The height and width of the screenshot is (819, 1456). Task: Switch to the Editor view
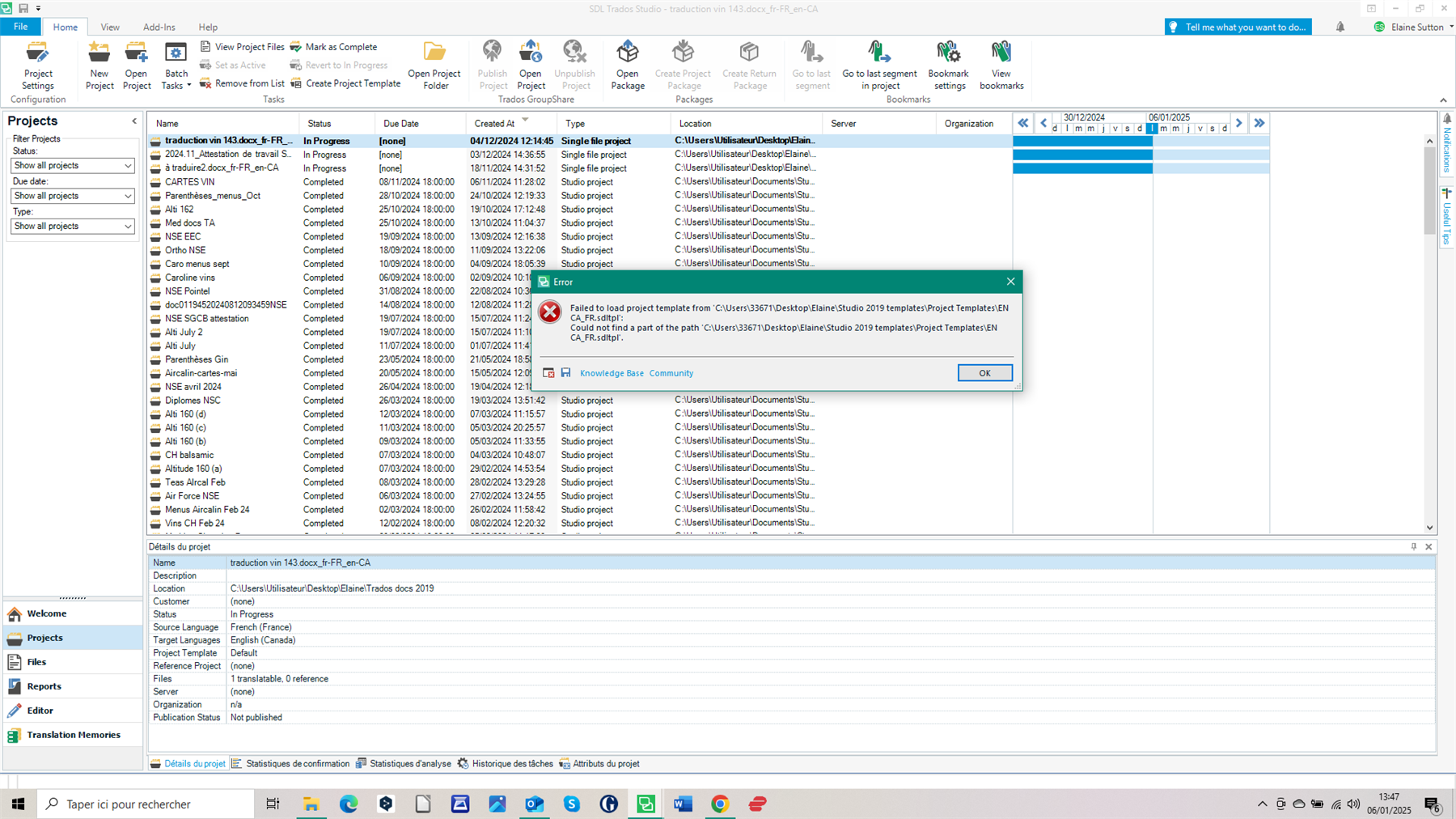(73, 711)
